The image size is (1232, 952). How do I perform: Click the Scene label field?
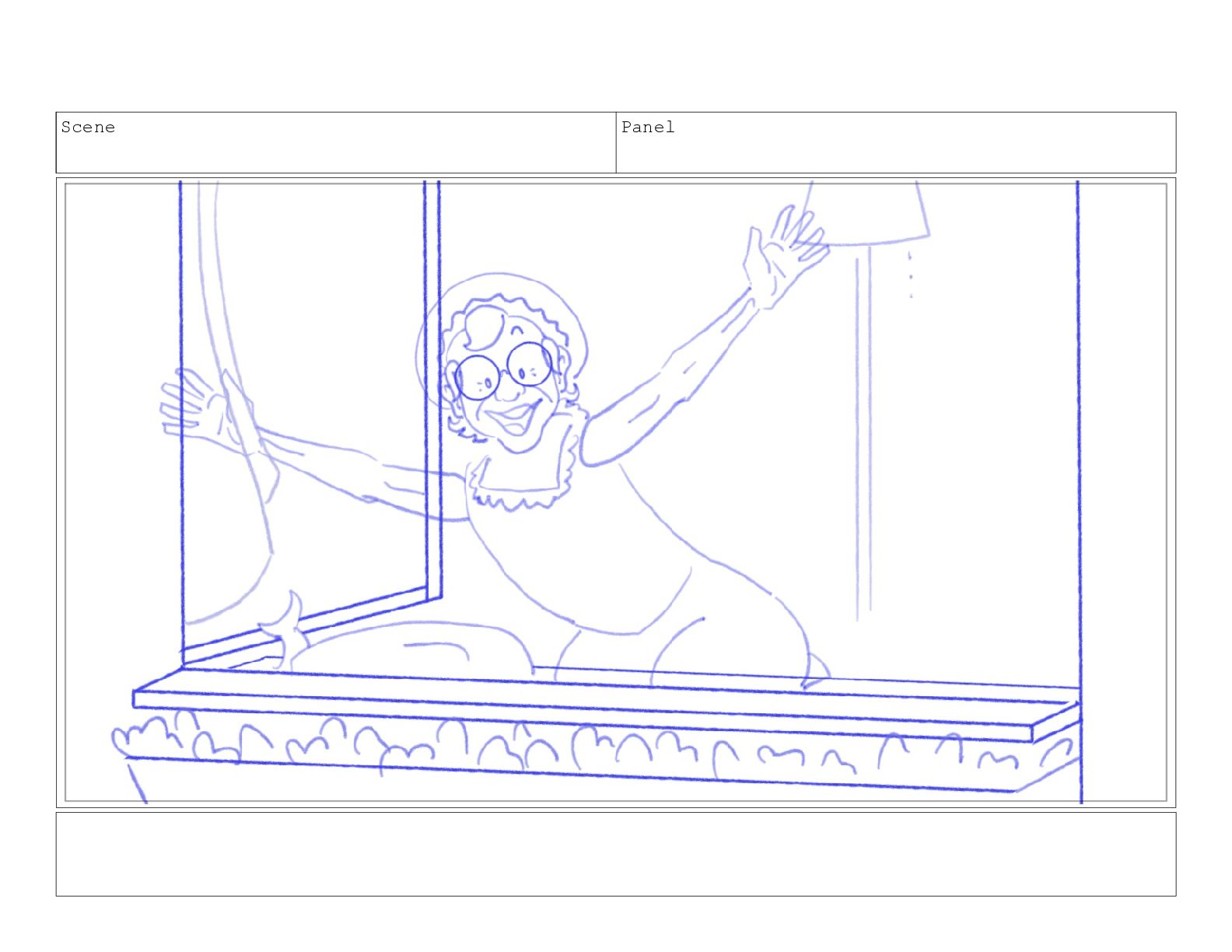pyautogui.click(x=336, y=142)
